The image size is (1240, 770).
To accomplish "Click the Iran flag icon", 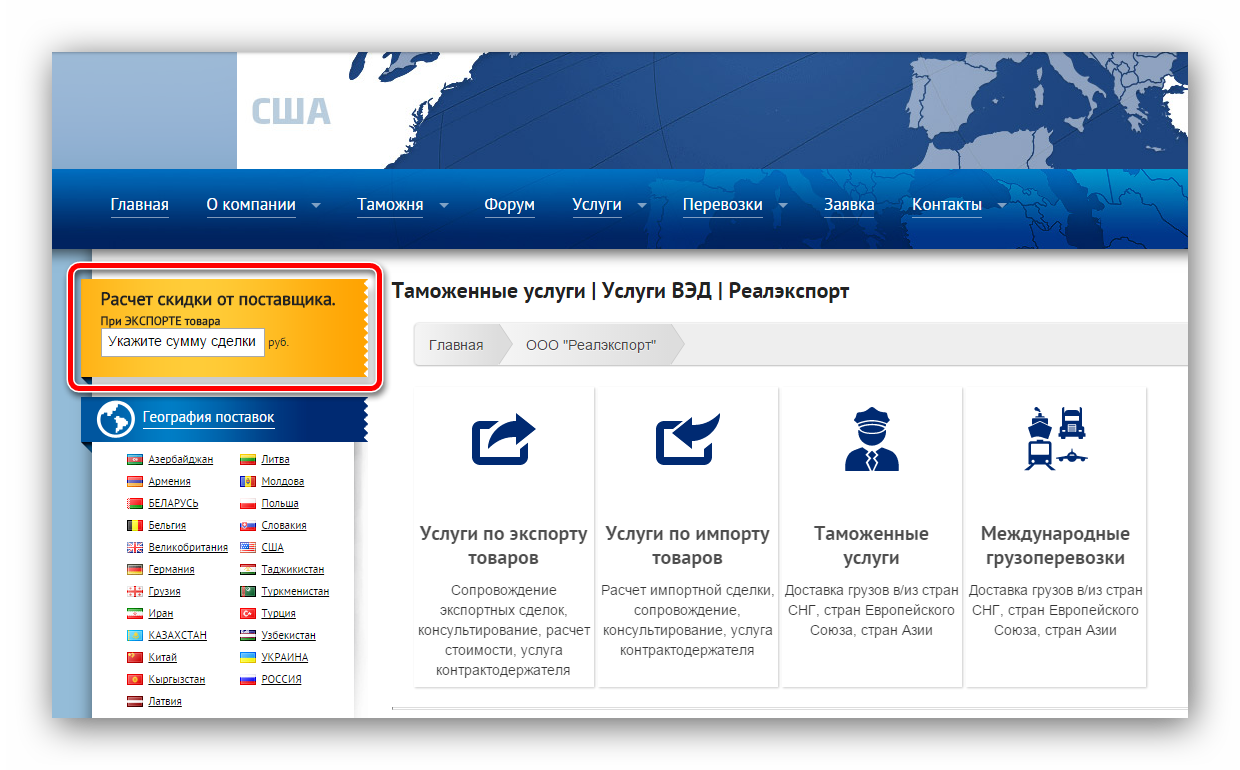I will tap(135, 614).
